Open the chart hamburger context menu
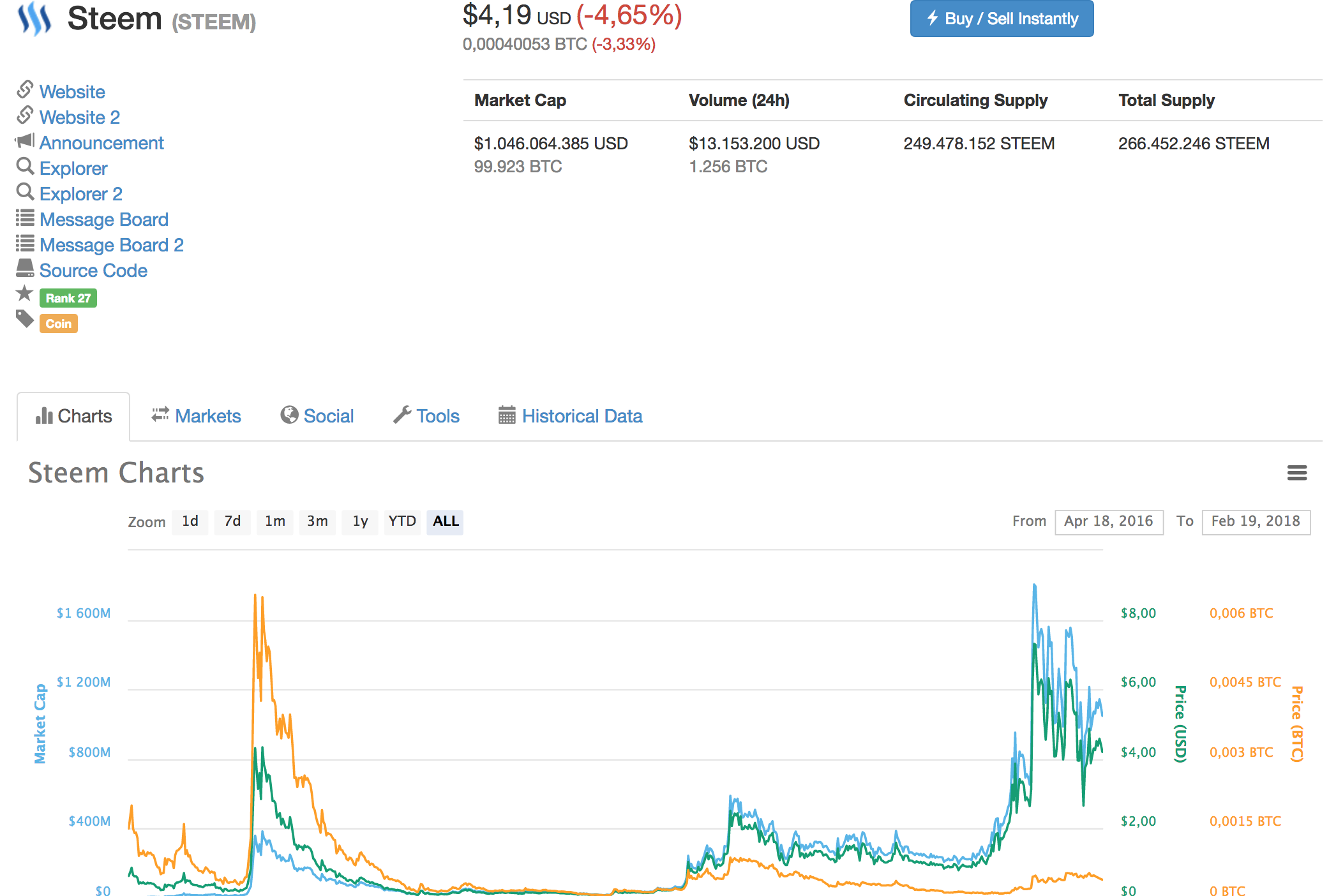The width and height of the screenshot is (1329, 896). [1296, 473]
